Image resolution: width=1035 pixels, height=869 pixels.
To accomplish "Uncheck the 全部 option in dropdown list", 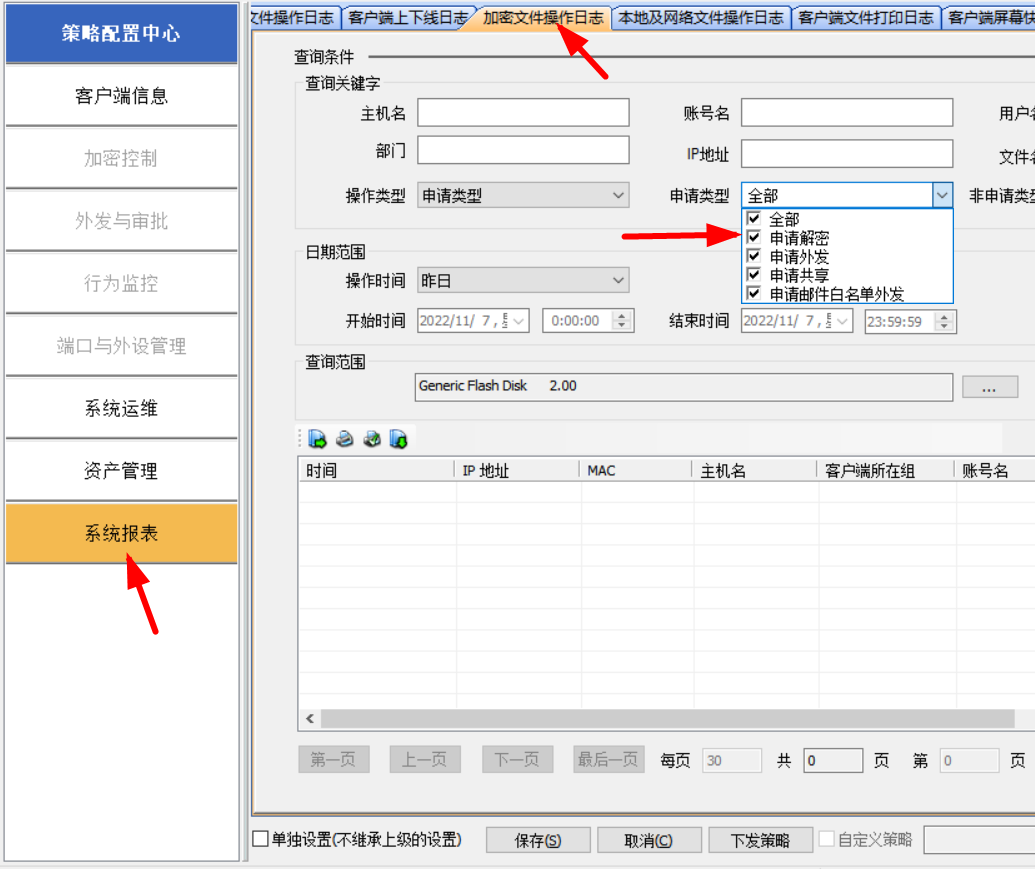I will pos(754,219).
